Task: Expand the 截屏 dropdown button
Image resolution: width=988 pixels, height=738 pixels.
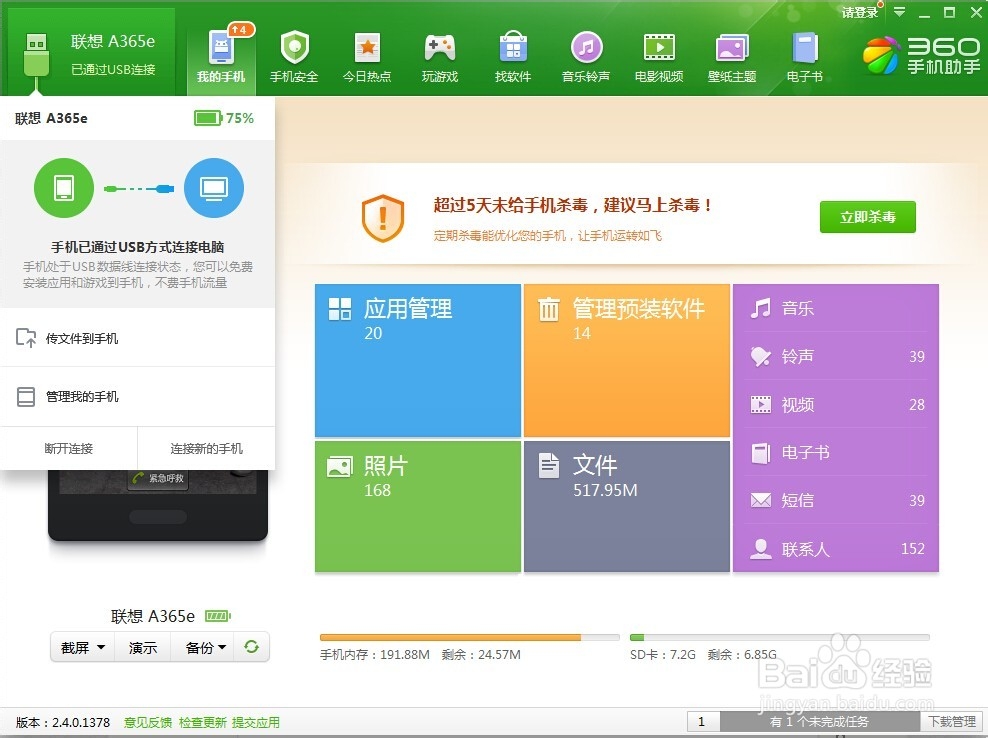Action: click(83, 647)
